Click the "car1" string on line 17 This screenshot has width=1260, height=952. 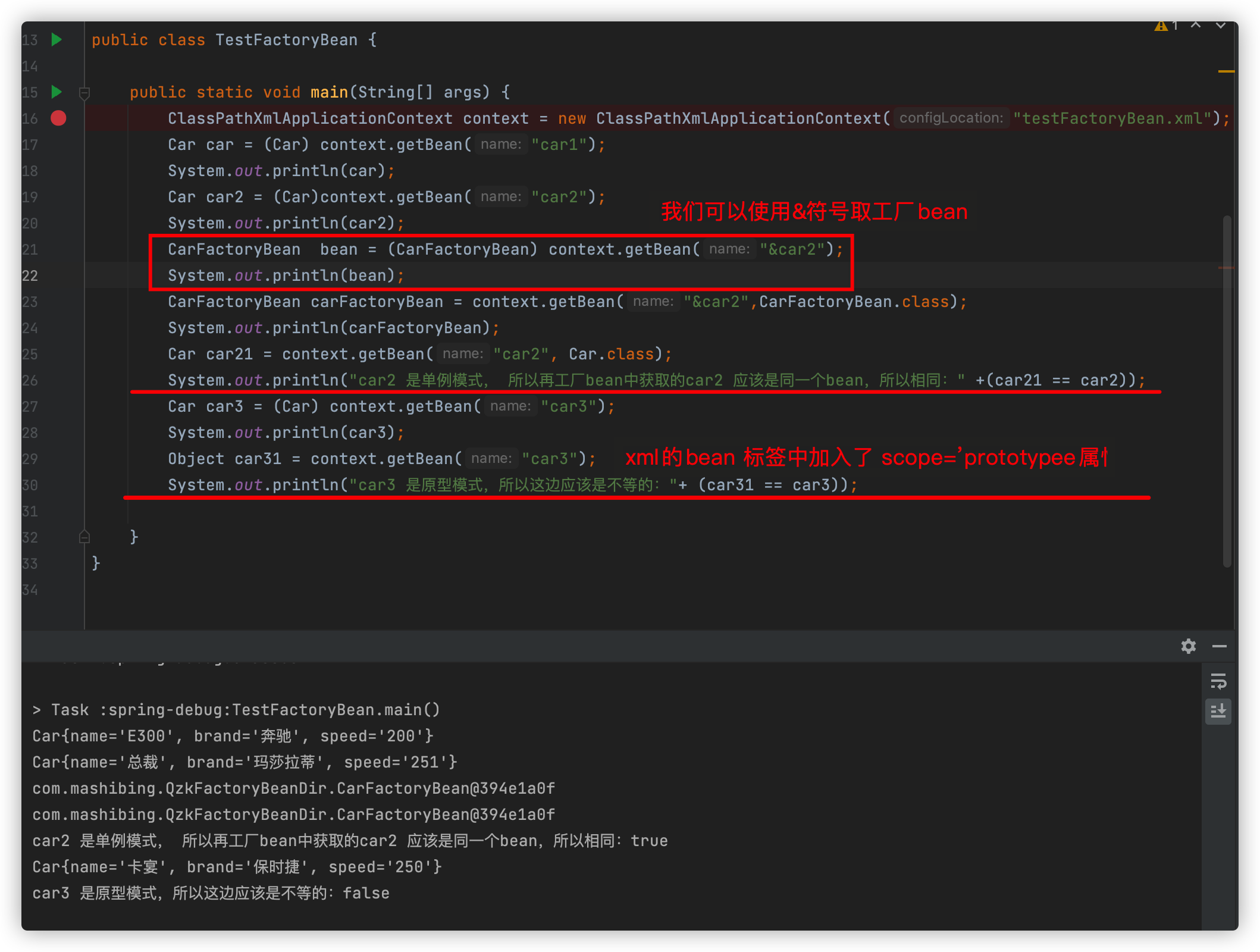[x=559, y=145]
